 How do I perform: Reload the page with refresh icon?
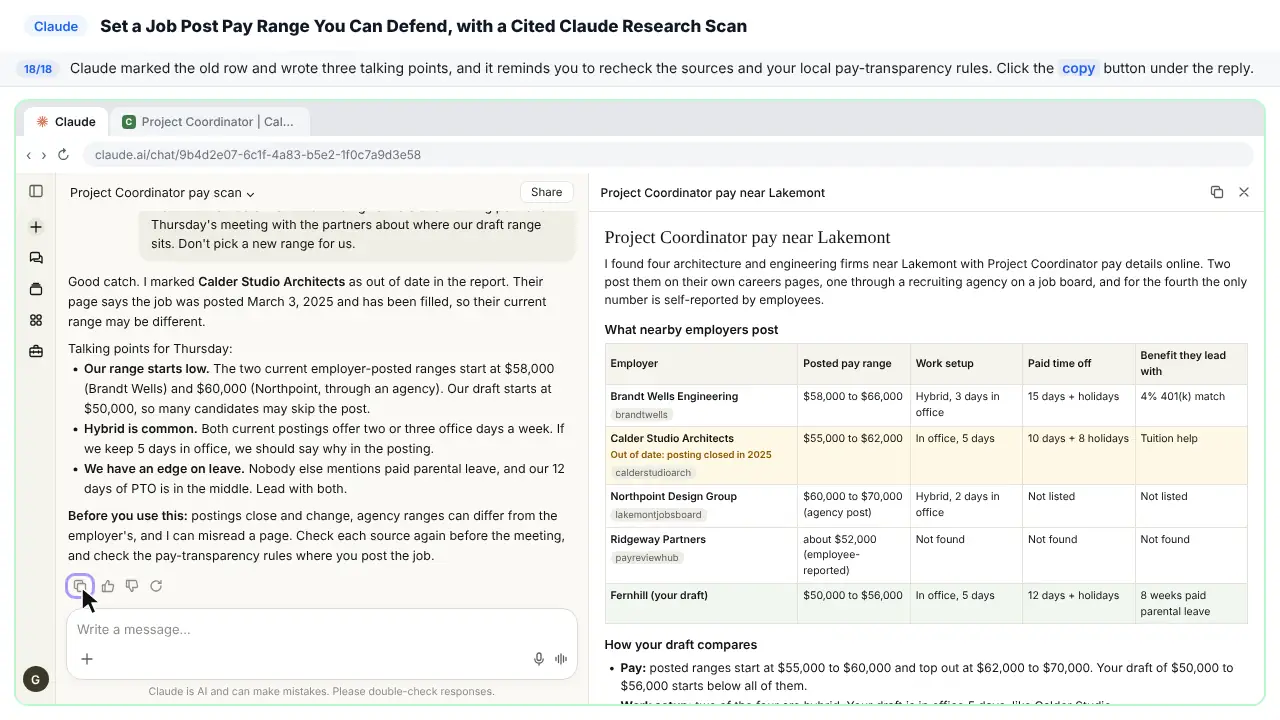(x=63, y=155)
